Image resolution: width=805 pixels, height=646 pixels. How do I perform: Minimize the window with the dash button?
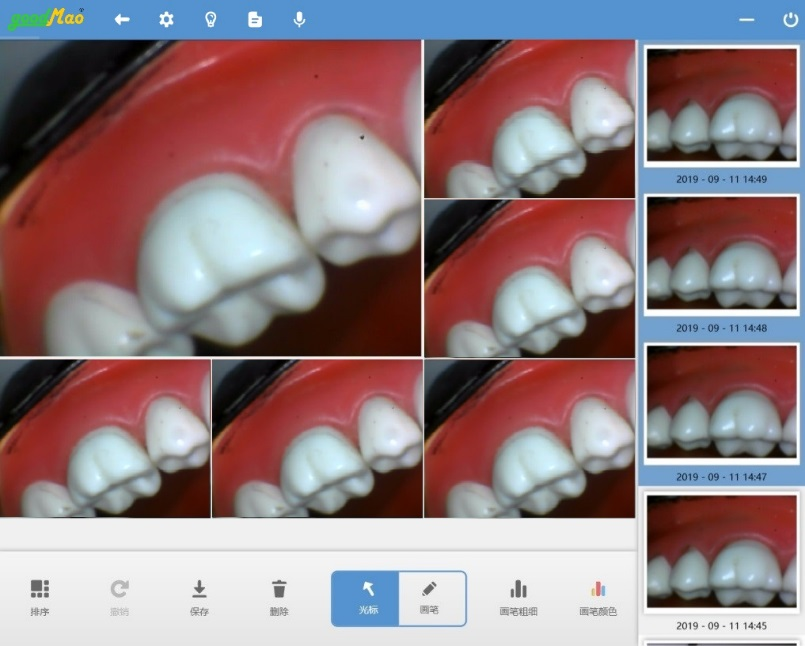pos(746,19)
